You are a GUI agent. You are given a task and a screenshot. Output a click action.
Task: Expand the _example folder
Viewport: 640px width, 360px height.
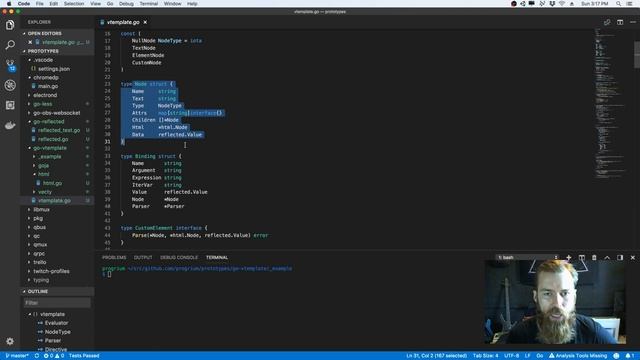(49, 157)
